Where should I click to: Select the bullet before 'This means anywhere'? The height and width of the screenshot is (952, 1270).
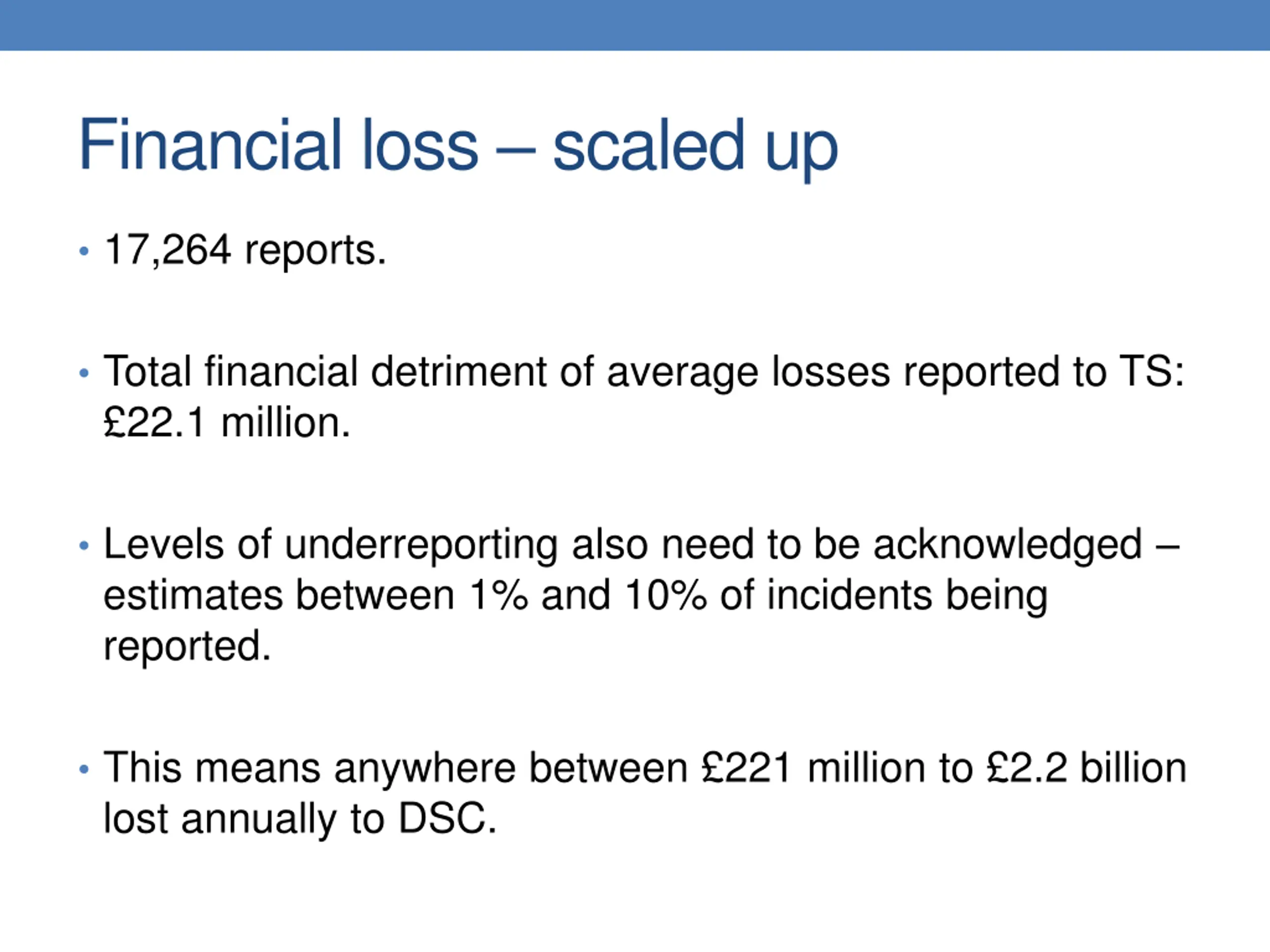84,769
